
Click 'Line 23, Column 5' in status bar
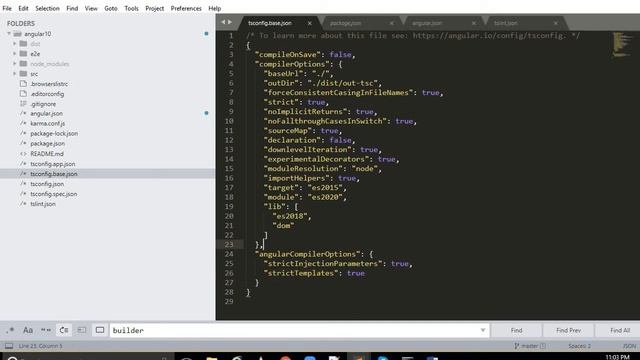click(x=40, y=346)
